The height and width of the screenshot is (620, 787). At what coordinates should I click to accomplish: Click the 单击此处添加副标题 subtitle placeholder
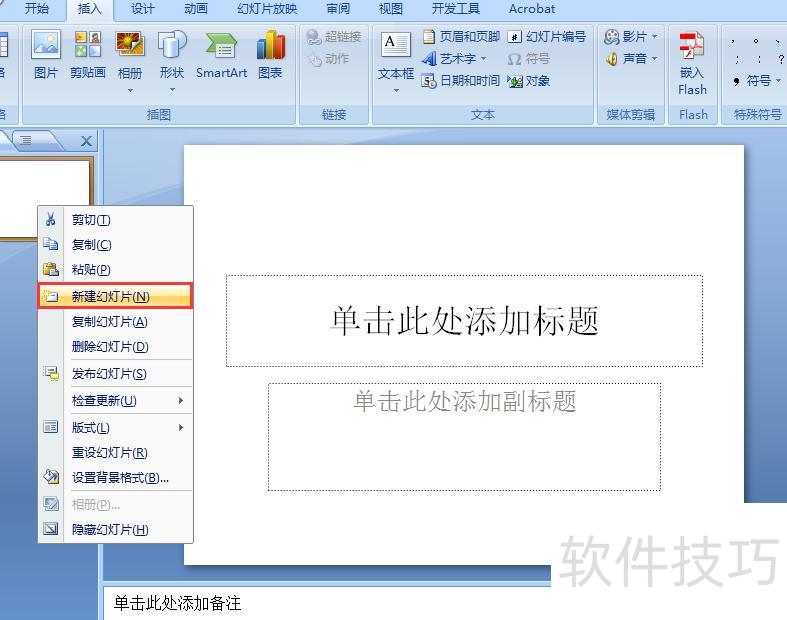(464, 437)
